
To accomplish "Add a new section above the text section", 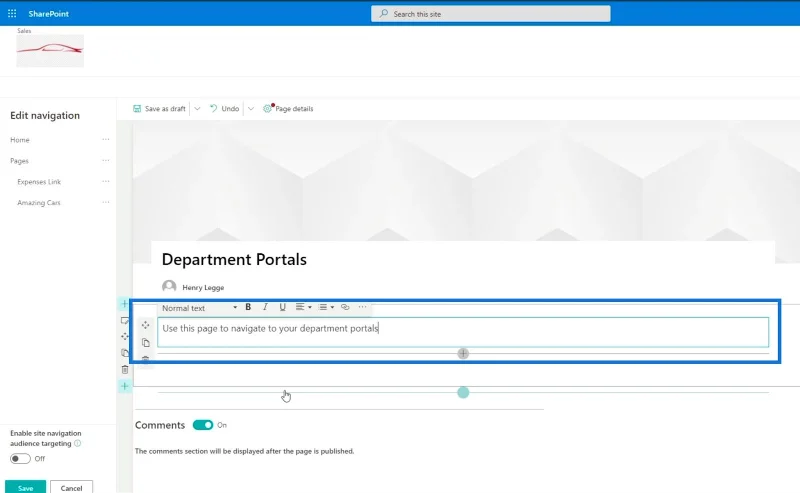I will click(124, 304).
